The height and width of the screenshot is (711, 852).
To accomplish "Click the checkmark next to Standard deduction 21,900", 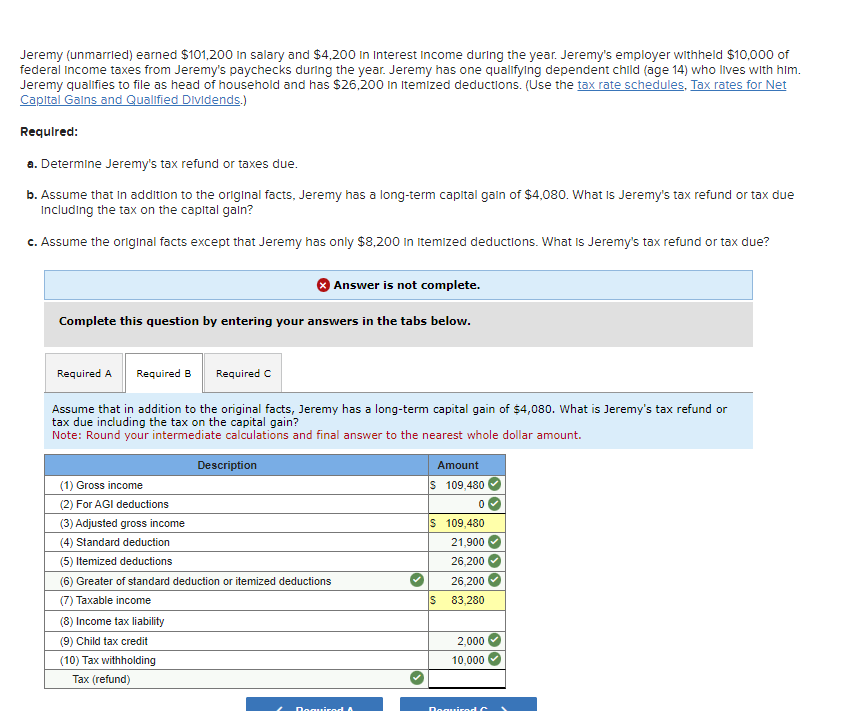I will [494, 542].
